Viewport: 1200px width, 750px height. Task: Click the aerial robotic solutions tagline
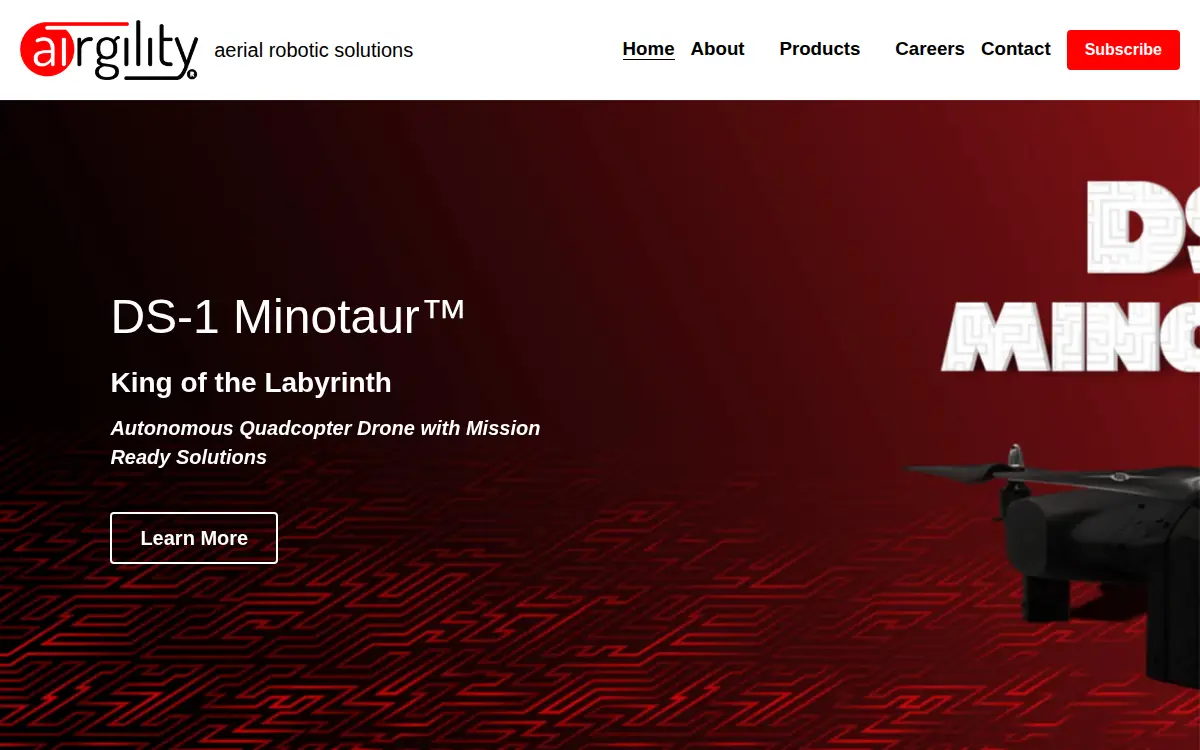click(x=313, y=50)
